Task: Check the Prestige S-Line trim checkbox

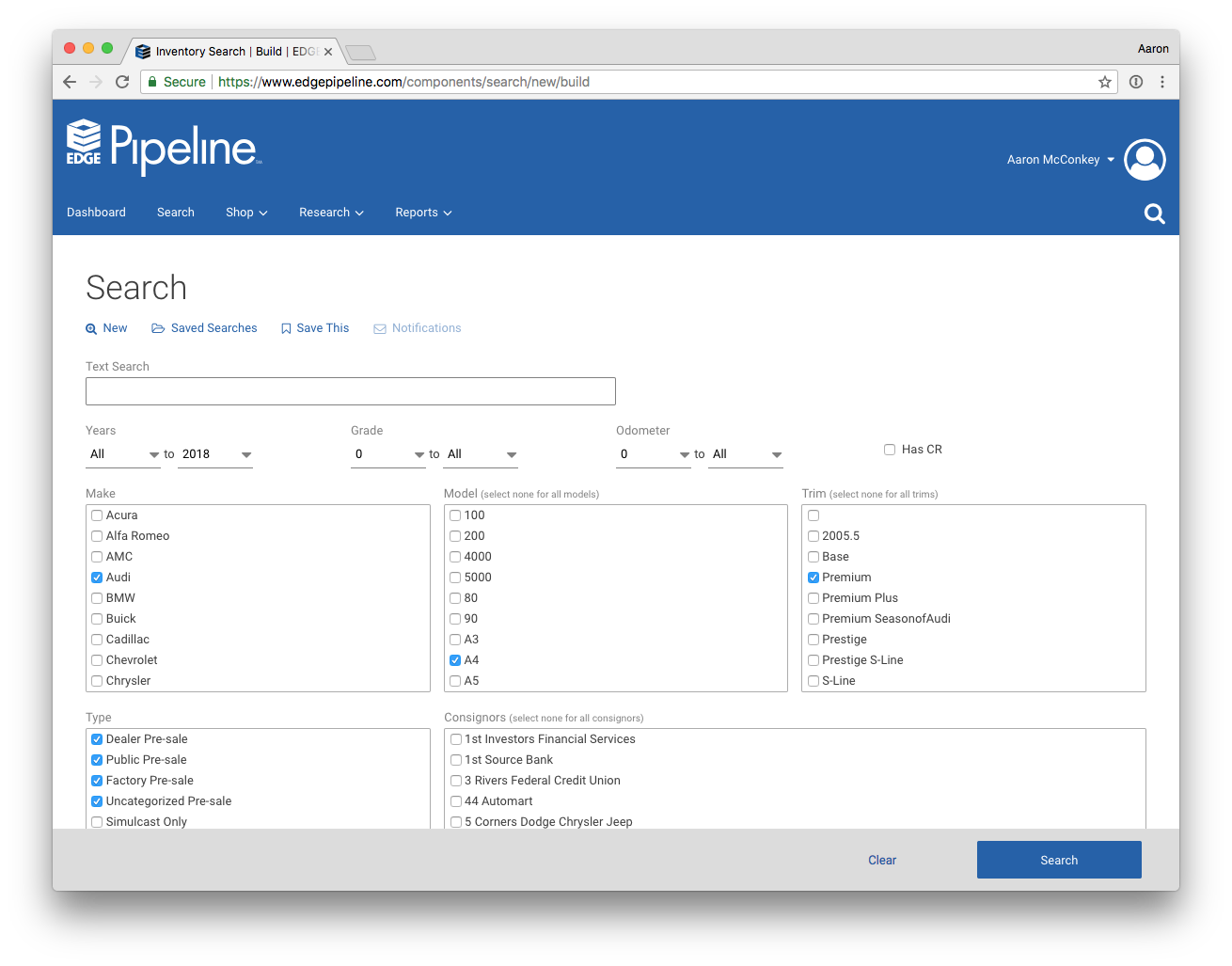Action: pos(813,660)
